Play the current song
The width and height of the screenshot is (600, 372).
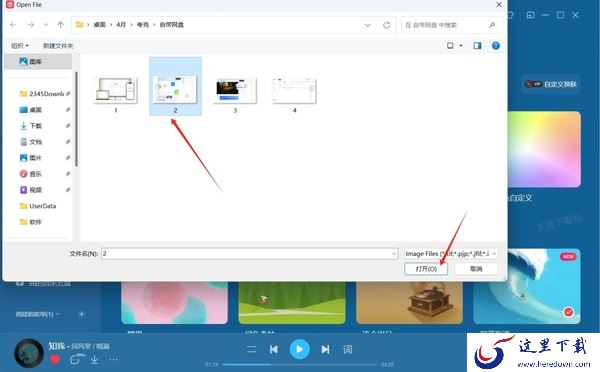(x=300, y=349)
